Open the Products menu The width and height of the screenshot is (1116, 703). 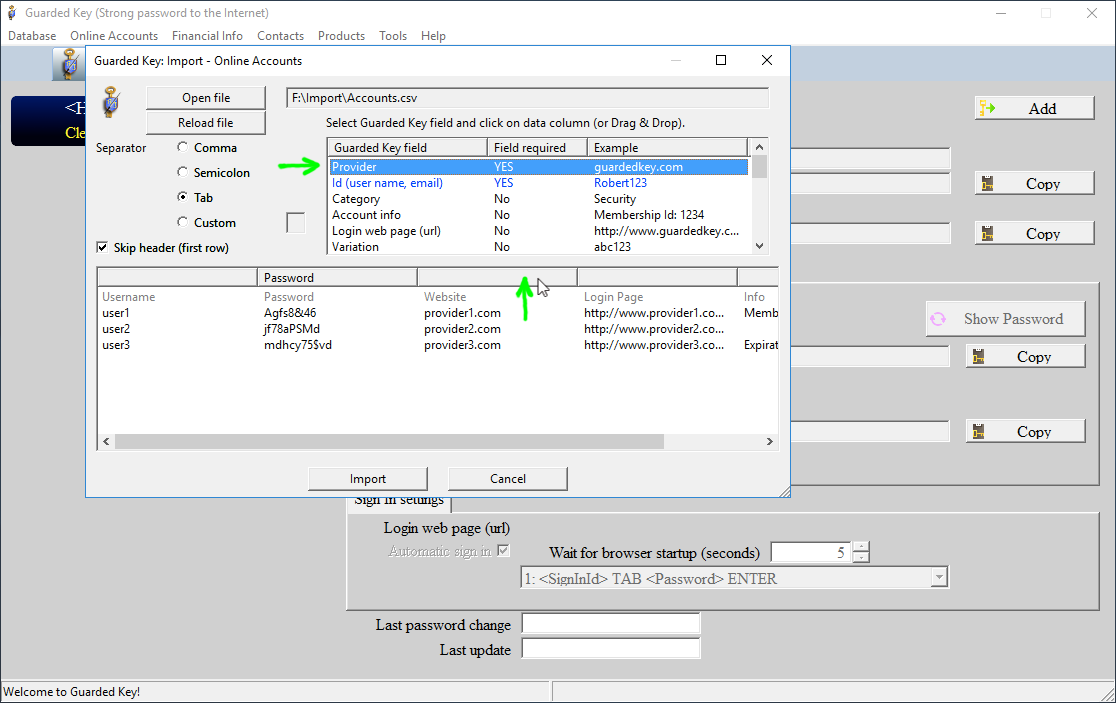tap(342, 36)
